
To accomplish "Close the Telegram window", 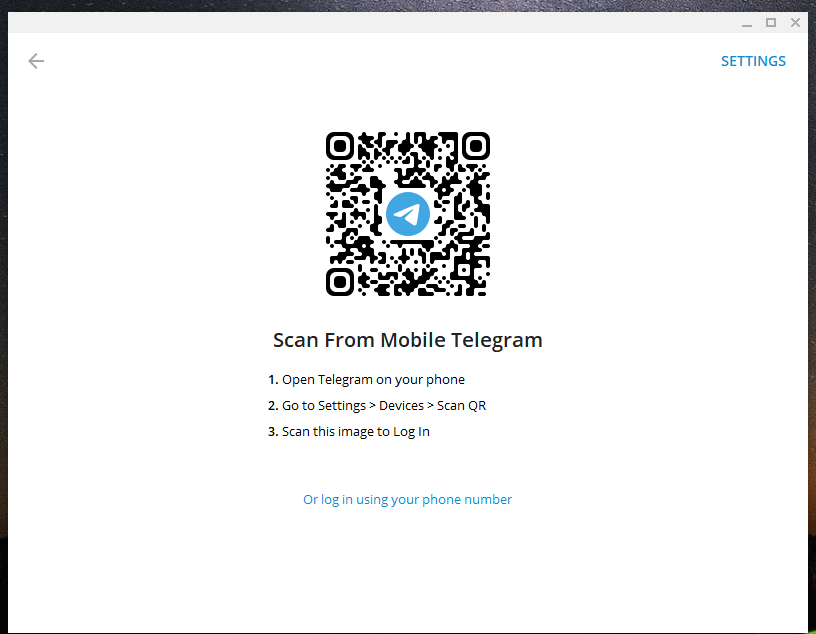I will tap(795, 23).
